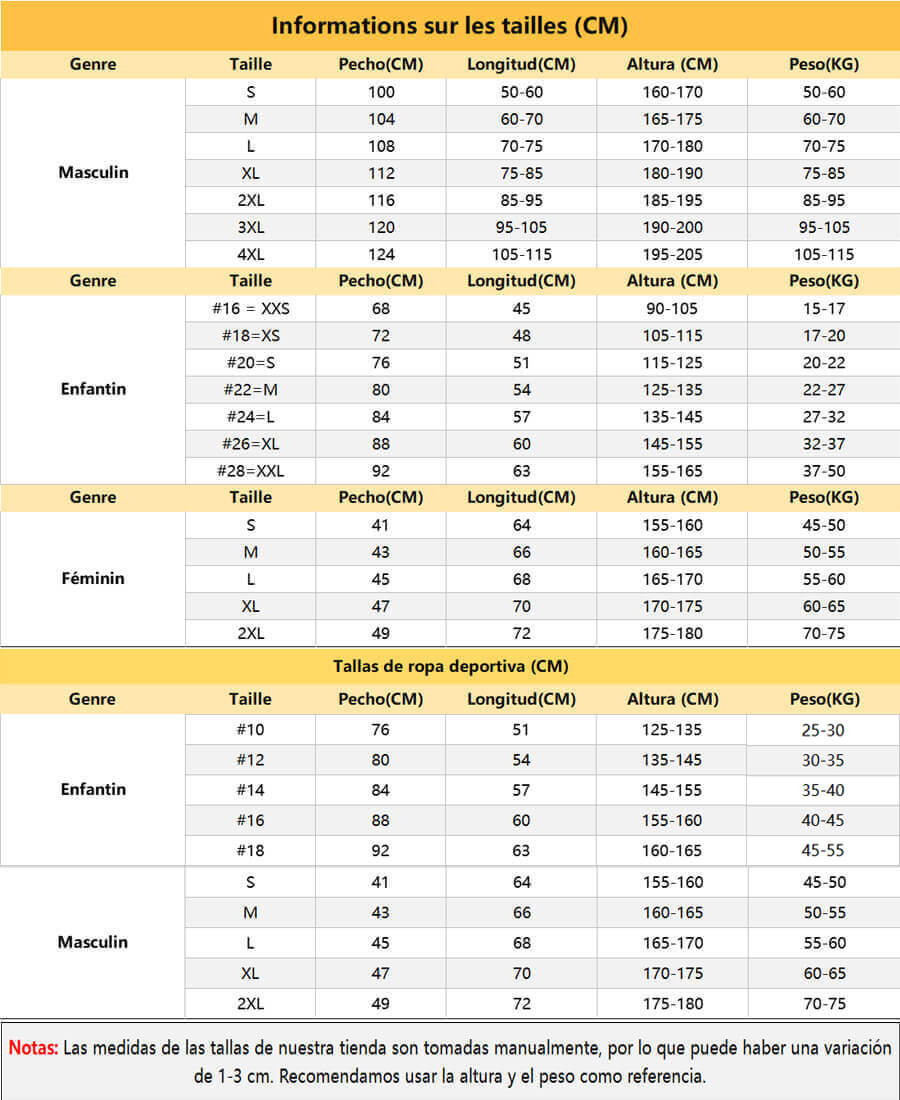Click the 124 chest measurement cell
The image size is (900, 1100).
381,254
